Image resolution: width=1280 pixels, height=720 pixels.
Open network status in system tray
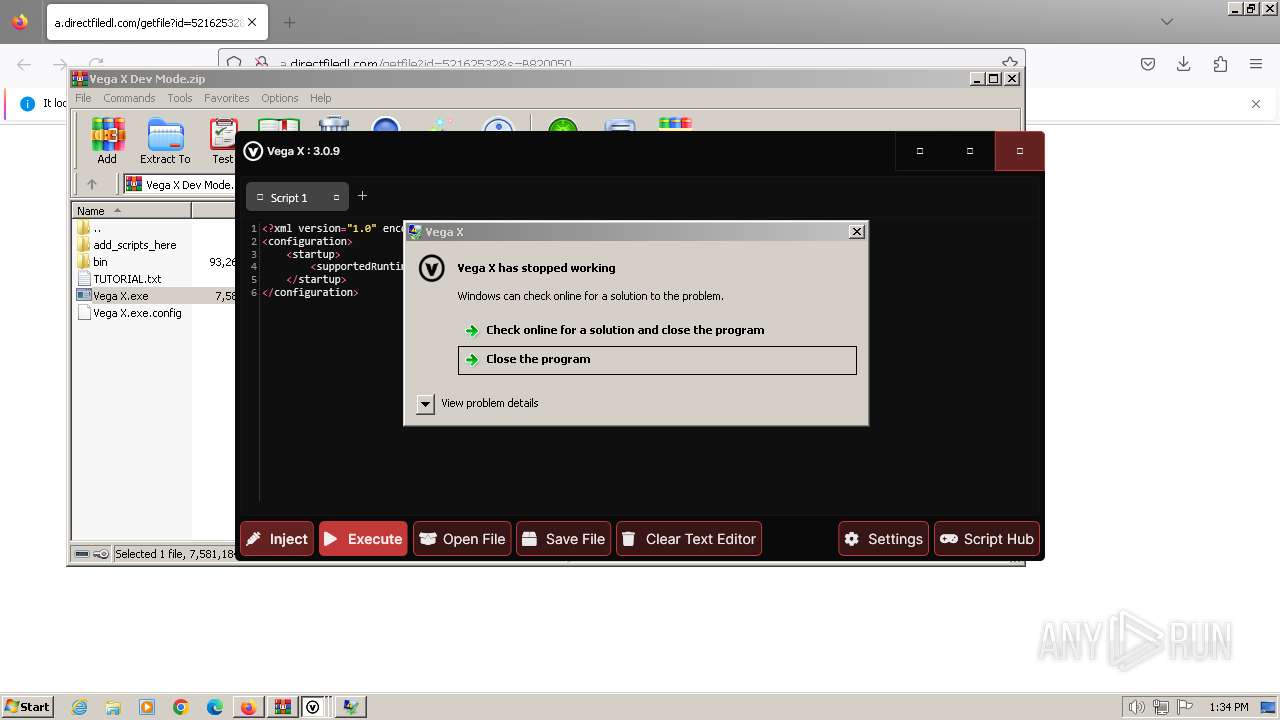tap(1161, 707)
